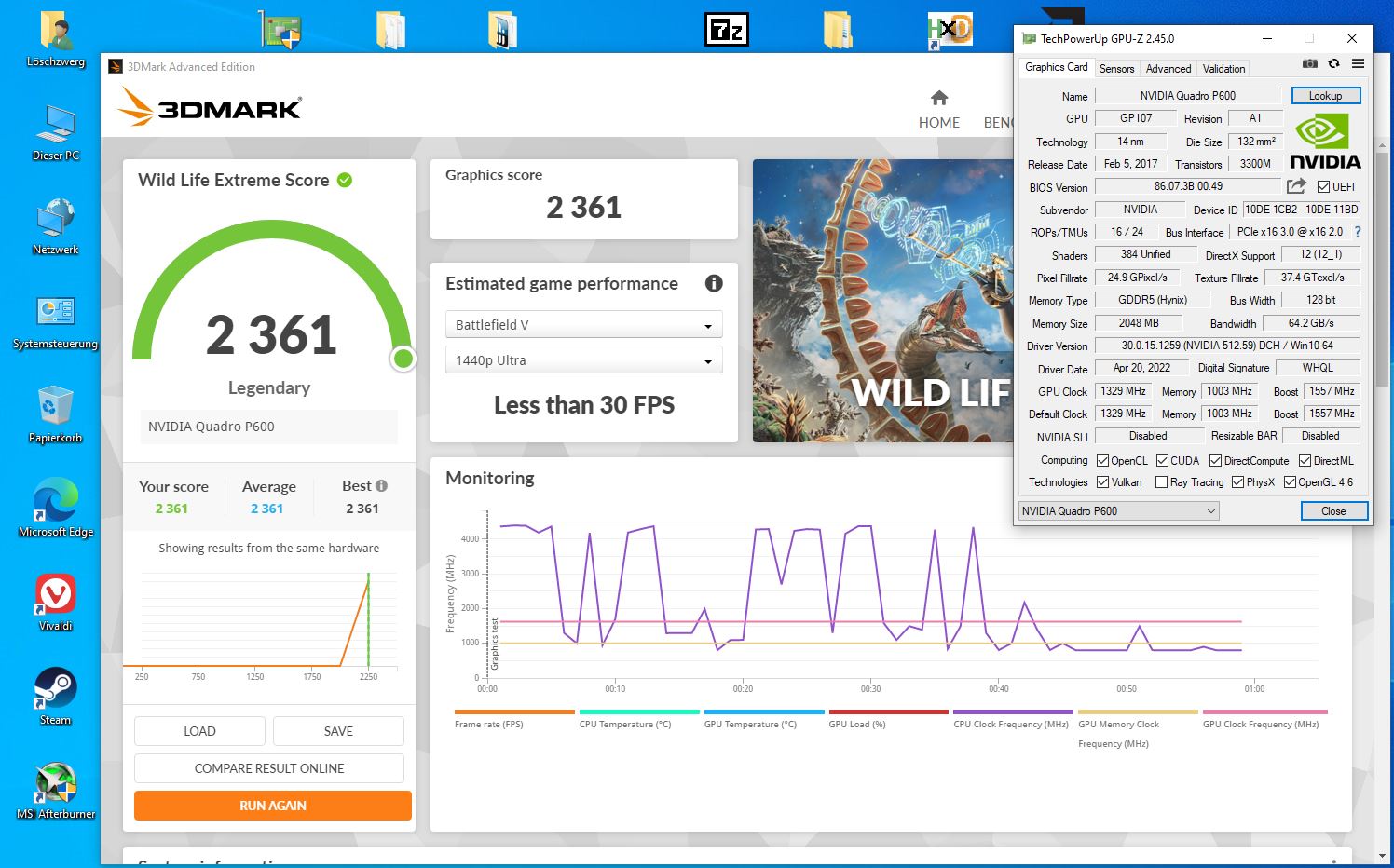The image size is (1394, 868).
Task: Toggle the Vulkan checkbox
Action: coord(1103,482)
